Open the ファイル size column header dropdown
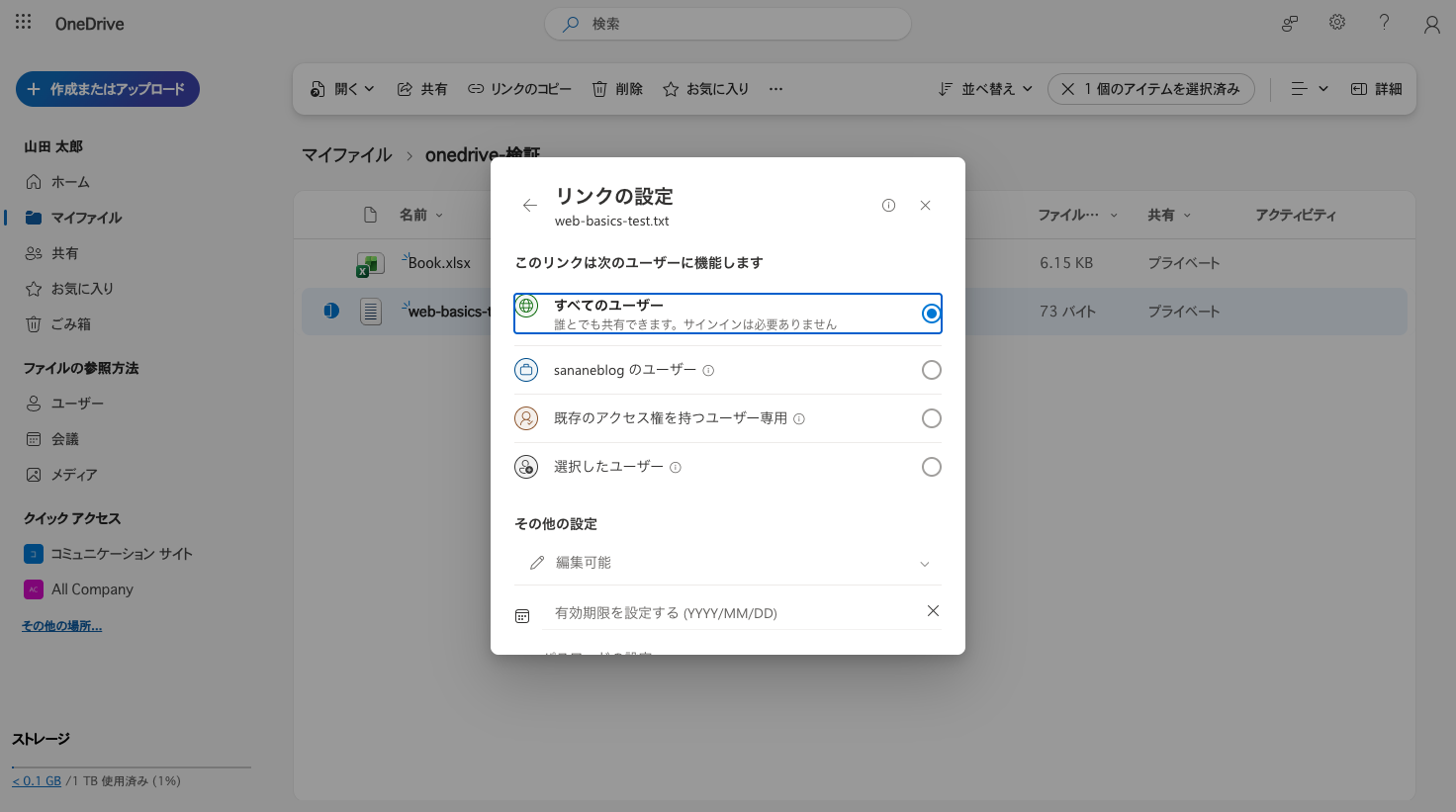Image resolution: width=1456 pixels, height=812 pixels. (x=1078, y=215)
